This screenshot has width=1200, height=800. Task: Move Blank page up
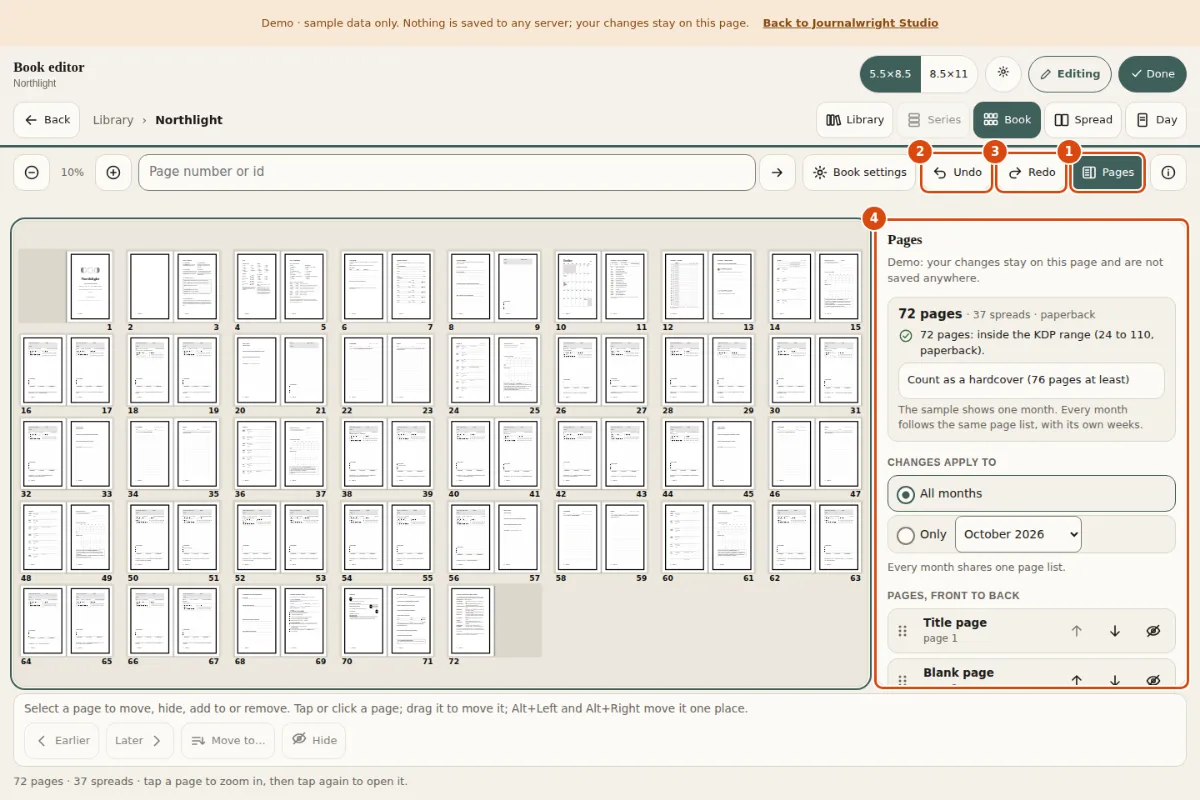pyautogui.click(x=1077, y=680)
